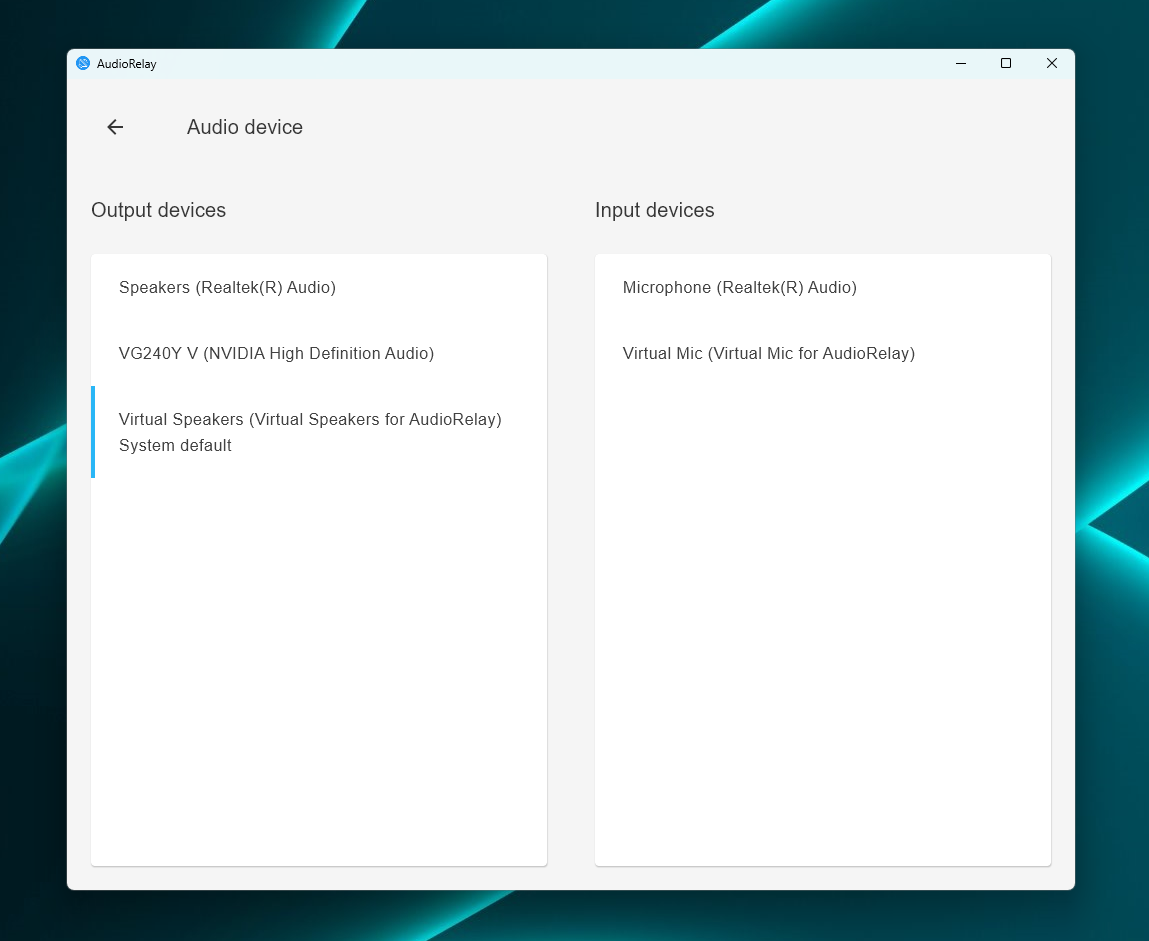
Task: Go back using the arrow icon
Action: click(x=115, y=127)
